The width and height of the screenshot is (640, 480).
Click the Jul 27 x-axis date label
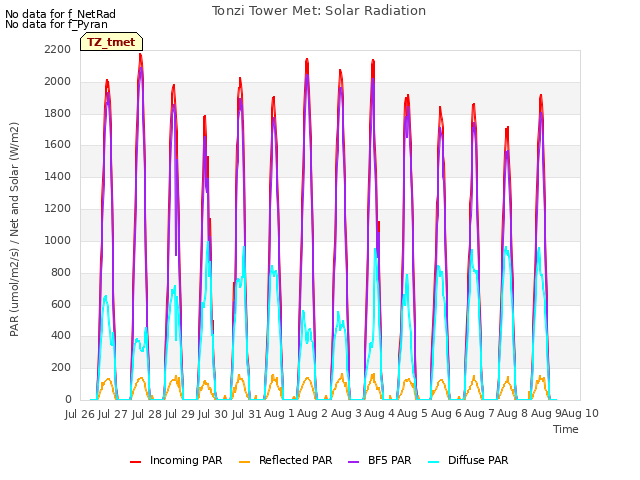click(x=113, y=414)
